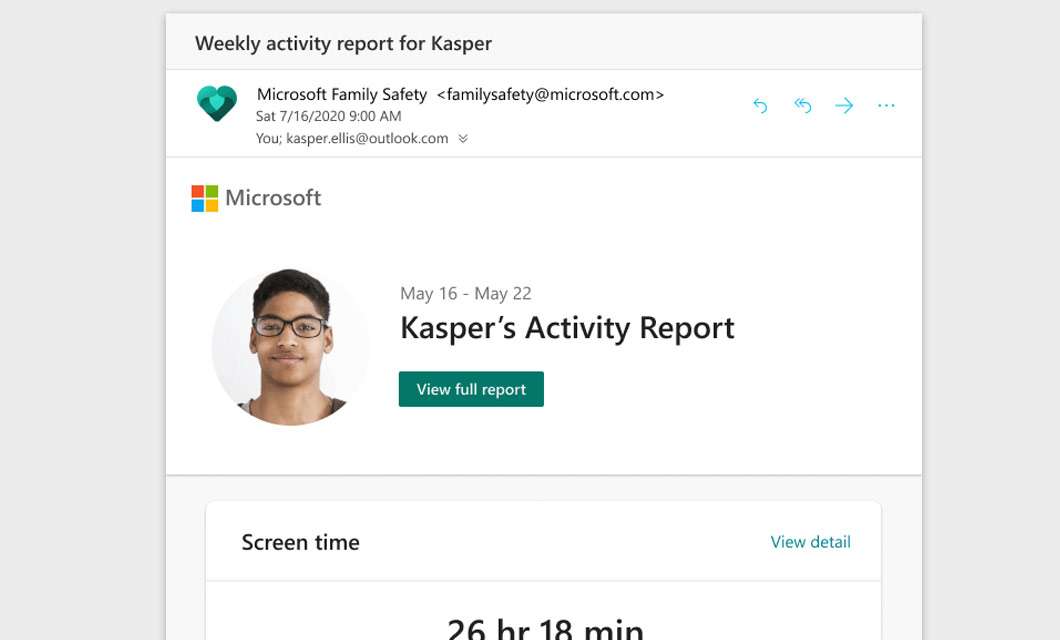Select the Reply All icon

point(802,105)
